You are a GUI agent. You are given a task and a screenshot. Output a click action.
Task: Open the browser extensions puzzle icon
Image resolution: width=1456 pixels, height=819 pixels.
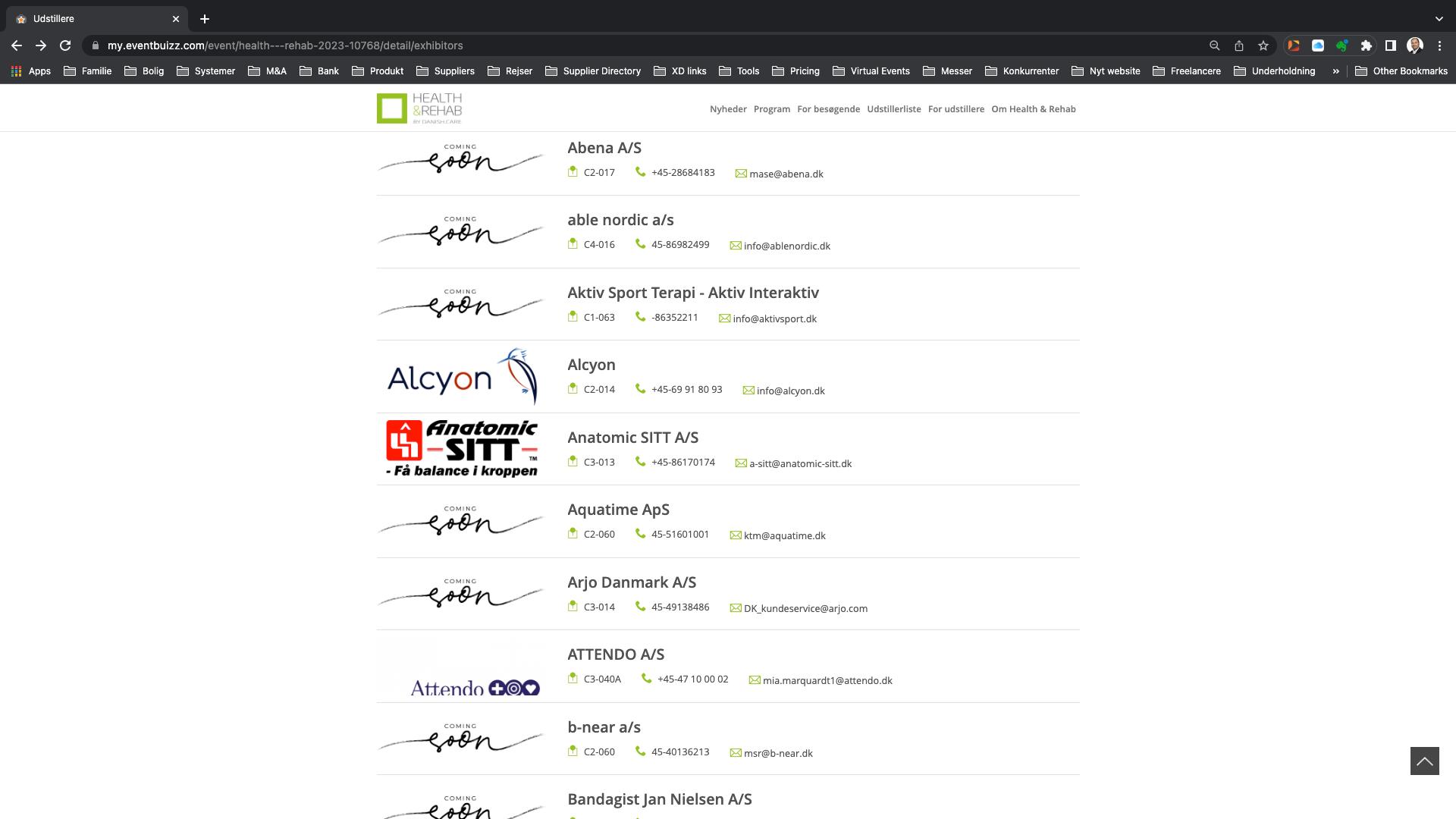point(1366,45)
